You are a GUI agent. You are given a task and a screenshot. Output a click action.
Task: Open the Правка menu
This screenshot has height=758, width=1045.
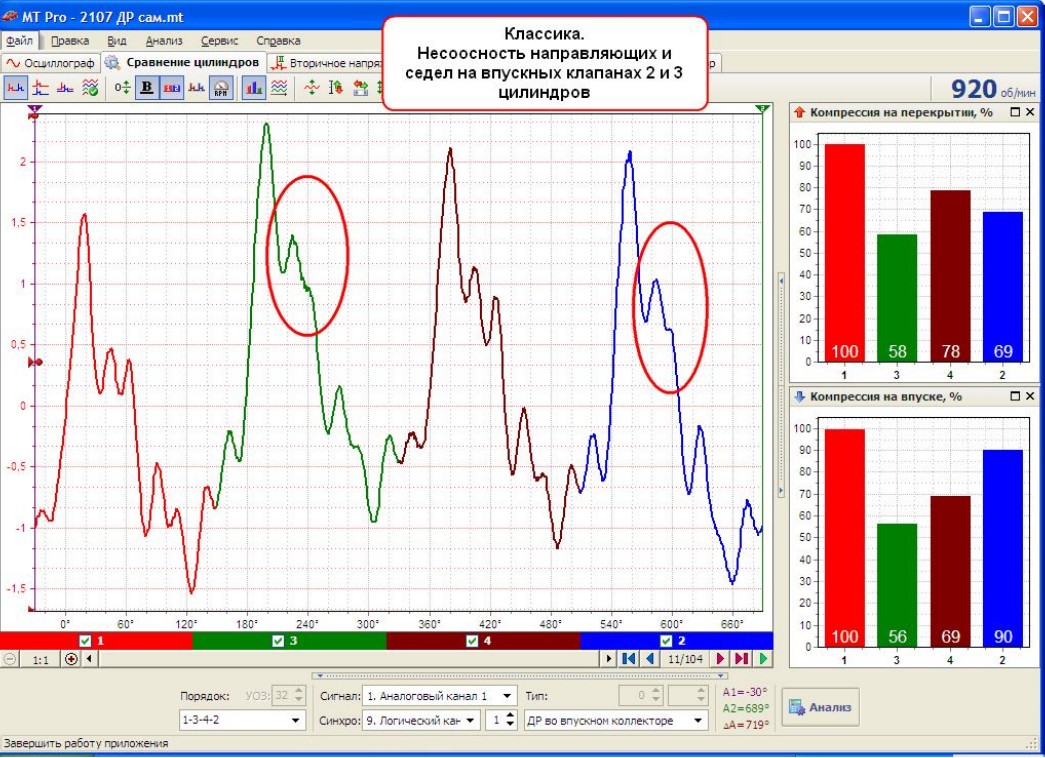[69, 41]
